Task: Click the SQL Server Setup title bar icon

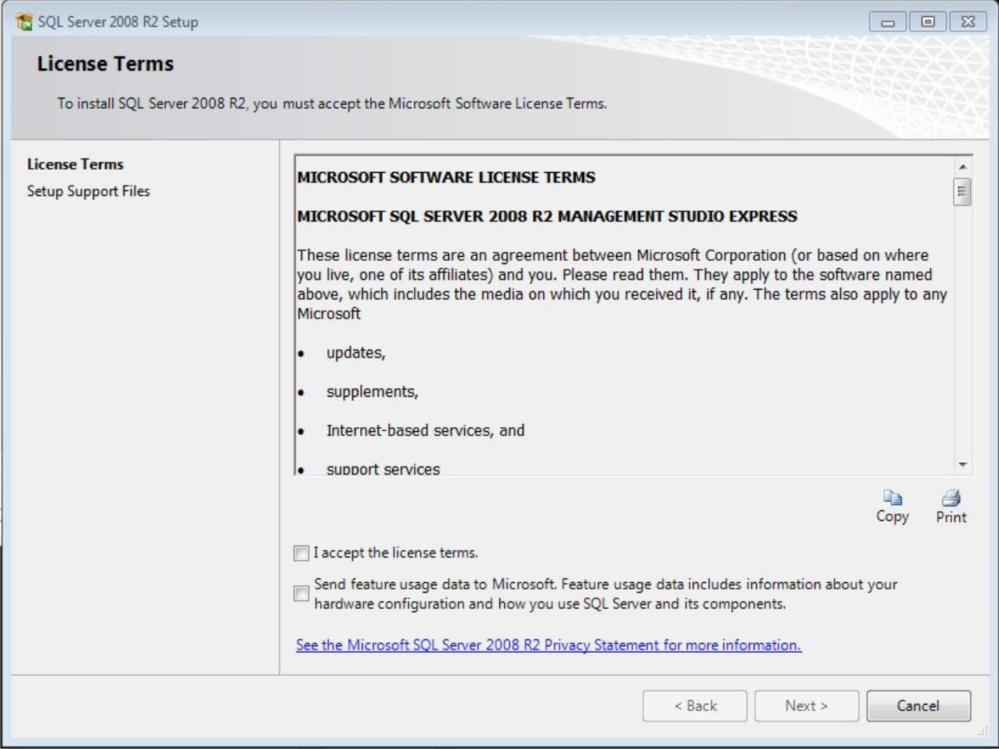Action: tap(24, 21)
